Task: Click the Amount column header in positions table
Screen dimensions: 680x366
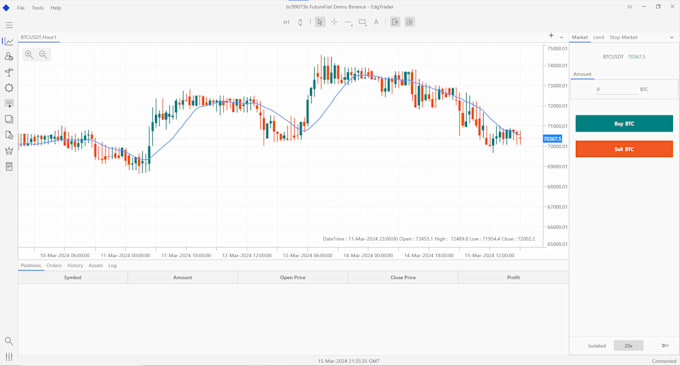Action: tap(183, 278)
